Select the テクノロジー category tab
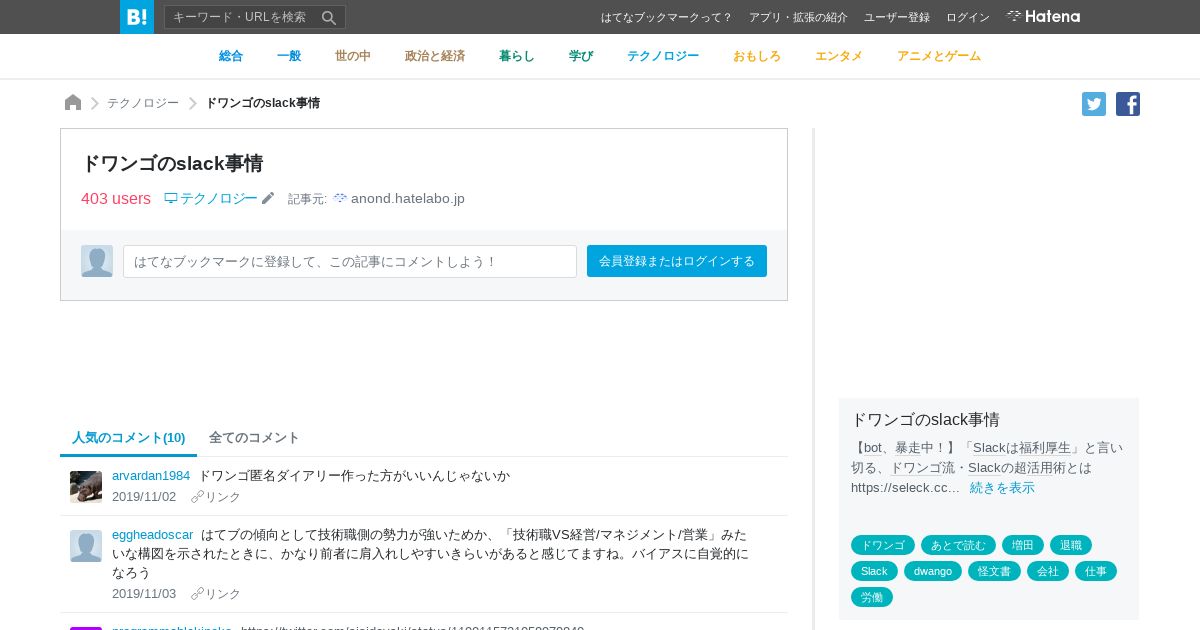1200x630 pixels. click(x=663, y=56)
